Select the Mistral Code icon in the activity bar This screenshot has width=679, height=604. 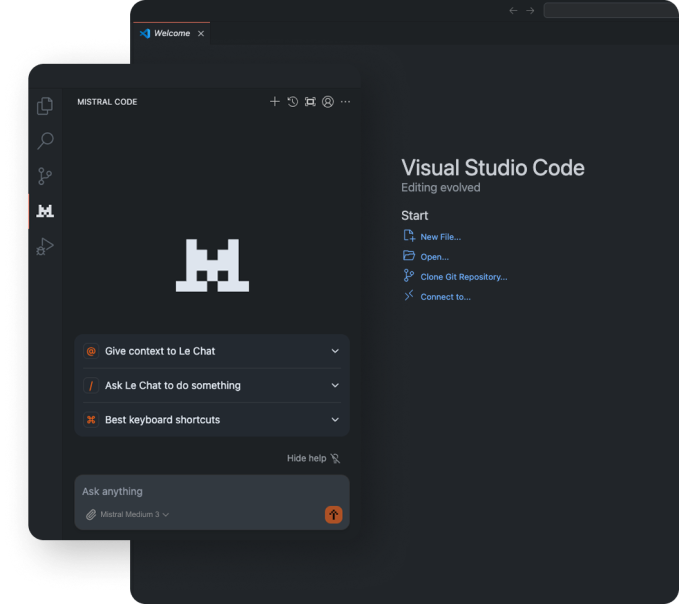45,211
